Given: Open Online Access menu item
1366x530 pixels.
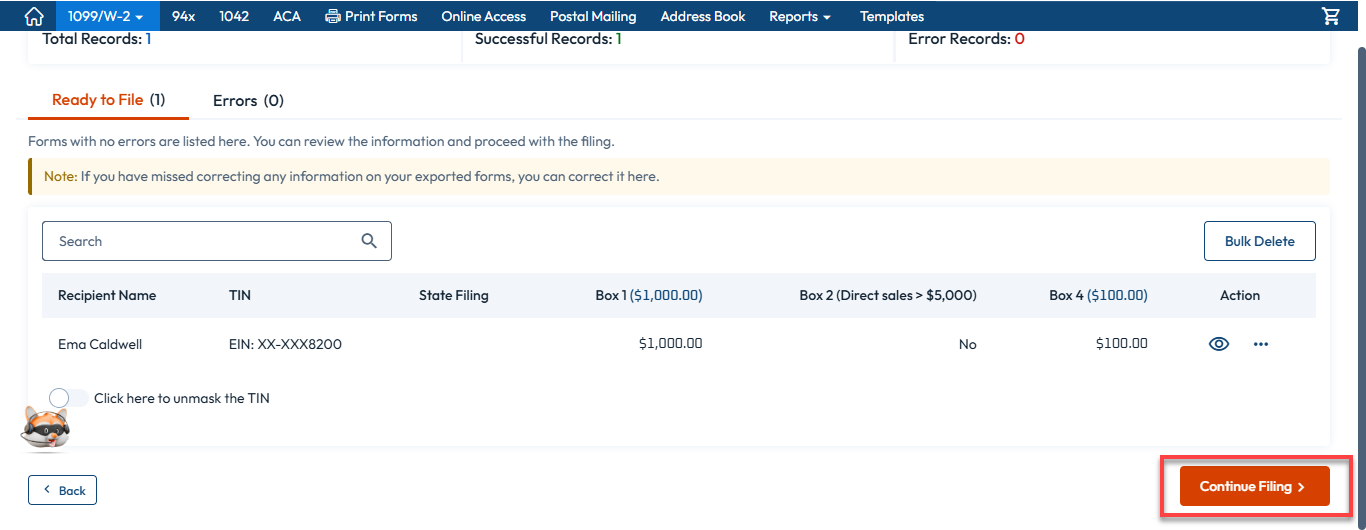Looking at the screenshot, I should (484, 16).
